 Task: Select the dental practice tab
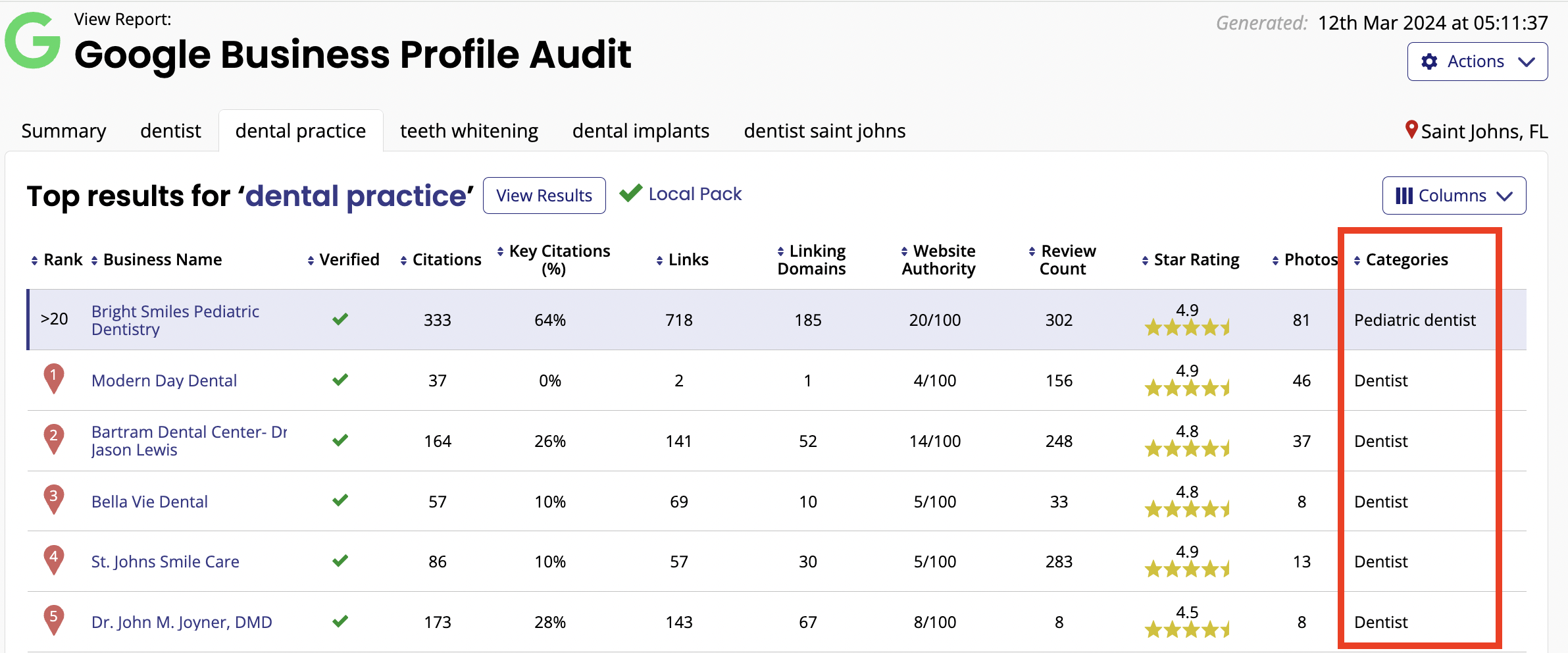(x=301, y=131)
